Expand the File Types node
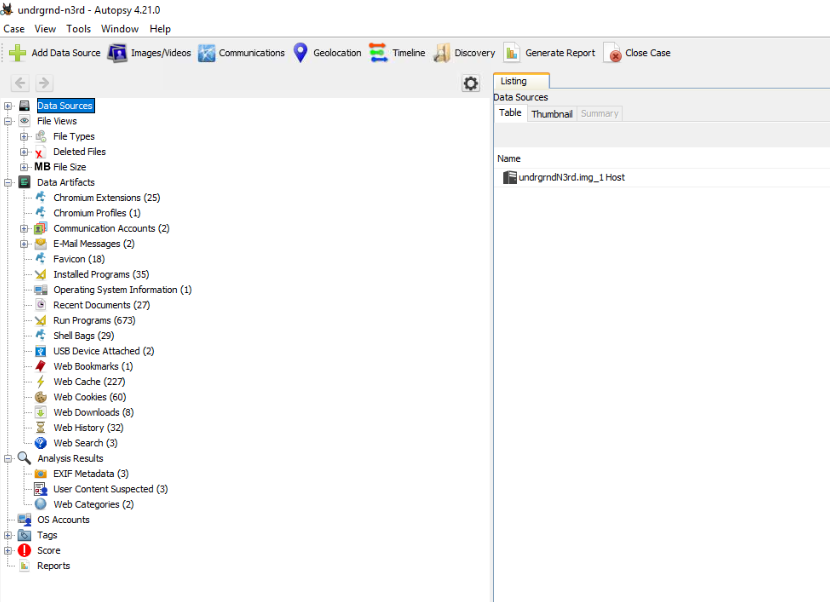 (x=24, y=137)
